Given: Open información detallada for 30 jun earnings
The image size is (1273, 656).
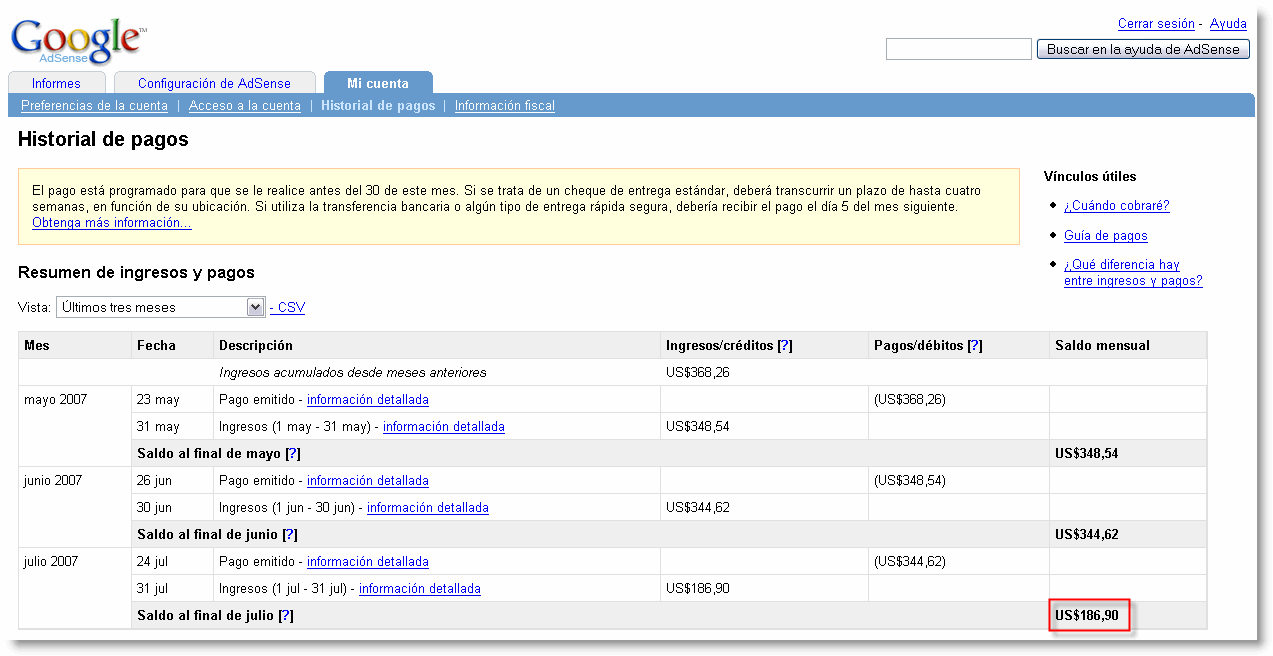Looking at the screenshot, I should click(x=428, y=508).
